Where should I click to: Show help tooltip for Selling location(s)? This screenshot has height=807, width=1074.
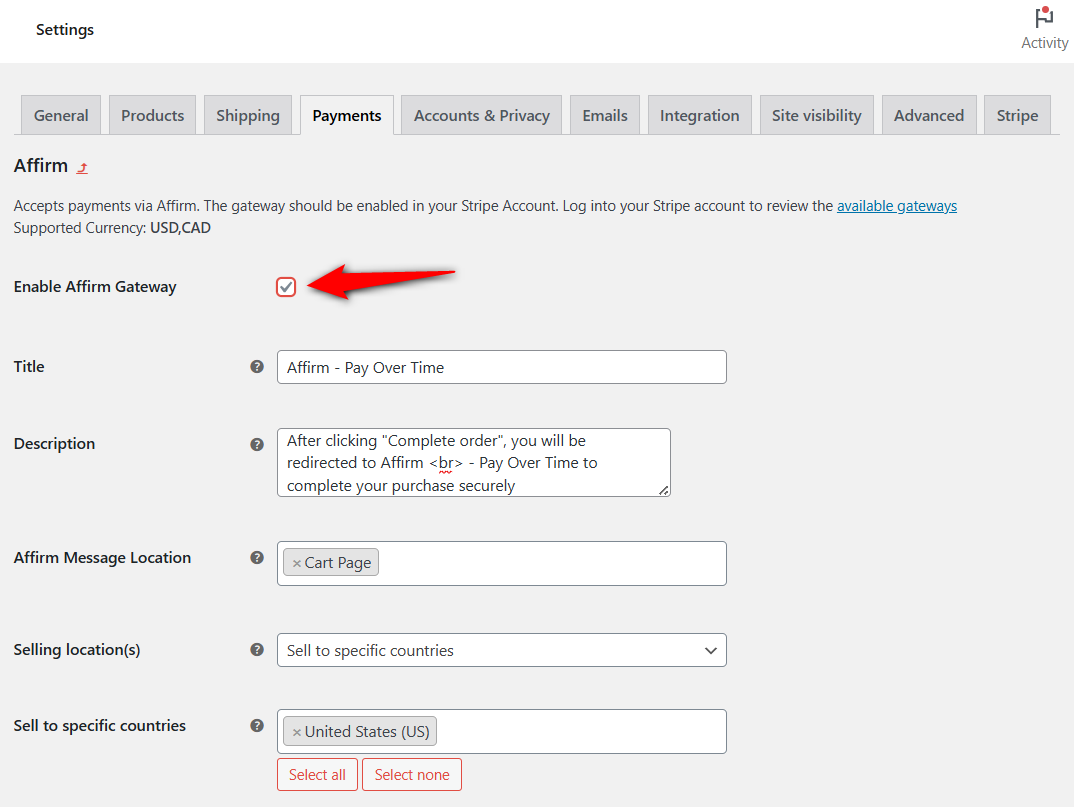(x=257, y=649)
